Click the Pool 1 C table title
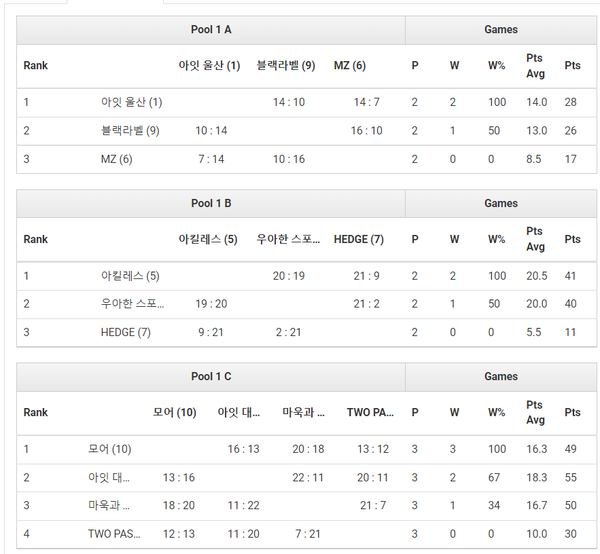The width and height of the screenshot is (600, 554). pos(211,377)
